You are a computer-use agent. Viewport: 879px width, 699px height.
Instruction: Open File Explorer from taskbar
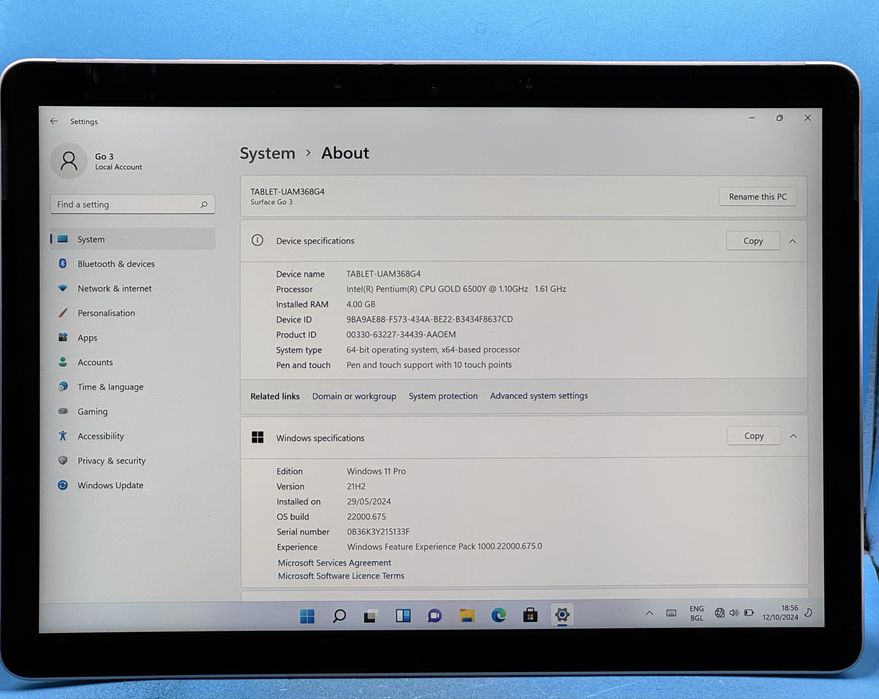click(x=466, y=615)
